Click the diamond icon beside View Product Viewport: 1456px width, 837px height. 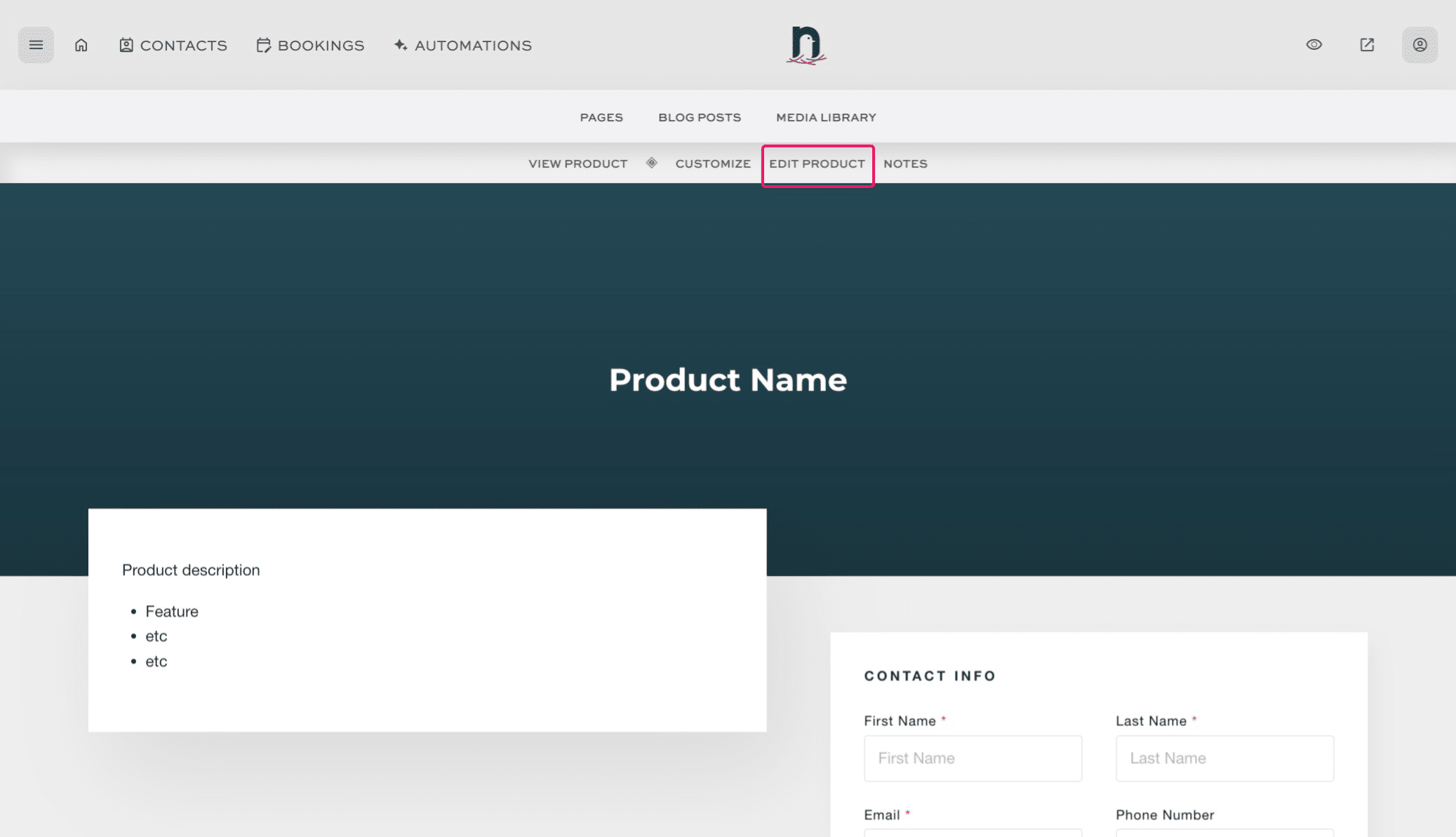652,163
